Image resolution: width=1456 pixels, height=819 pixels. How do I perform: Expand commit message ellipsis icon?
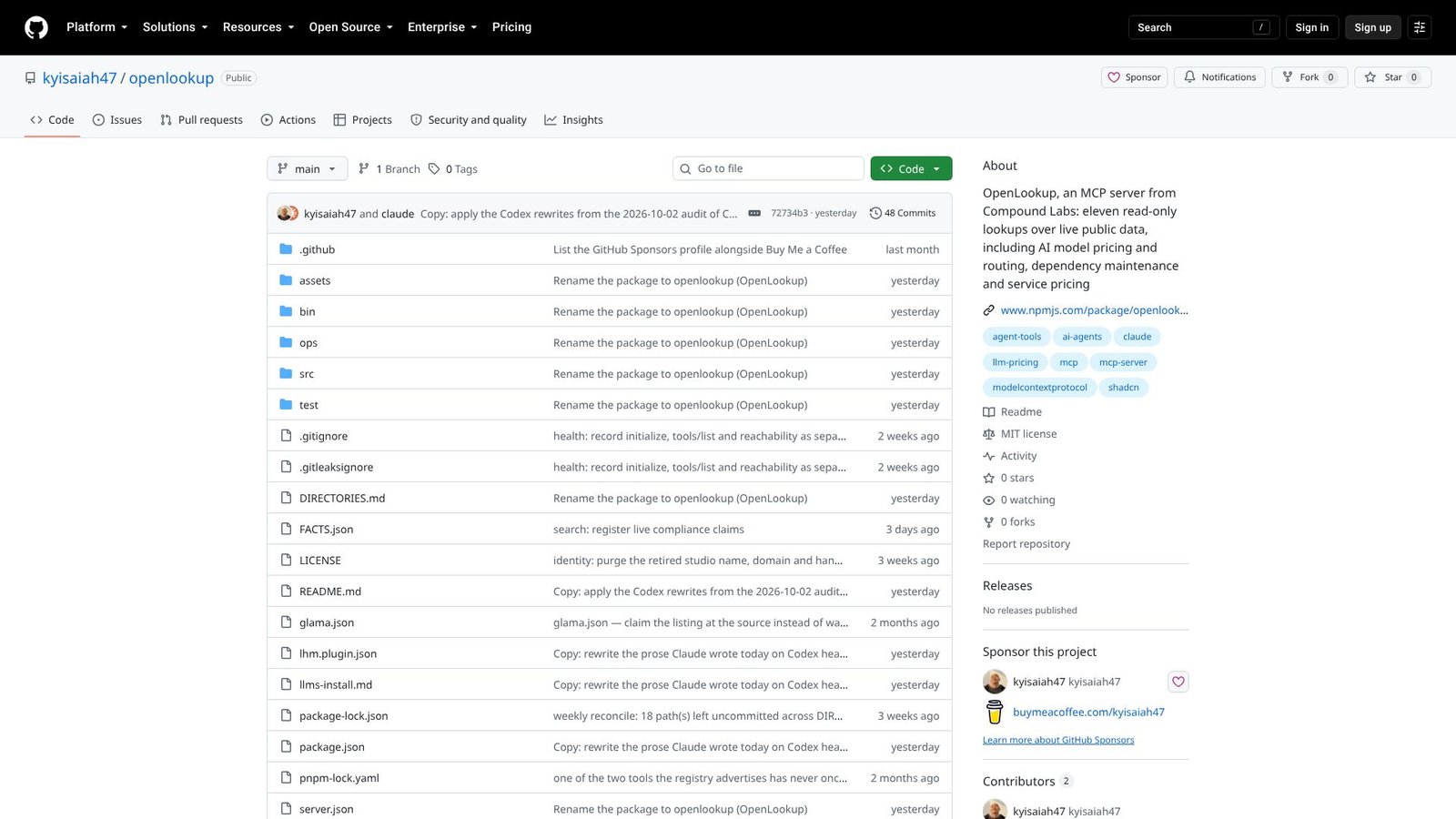754,213
